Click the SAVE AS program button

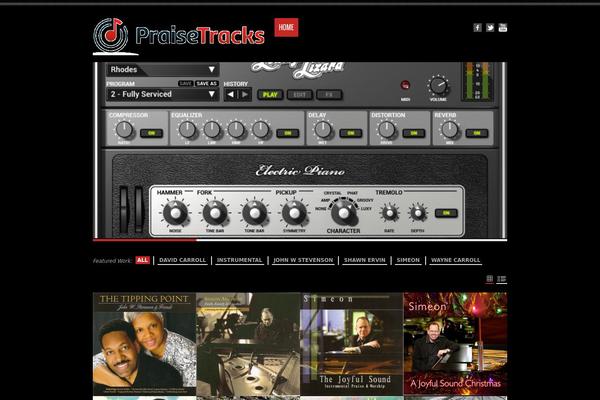[207, 83]
